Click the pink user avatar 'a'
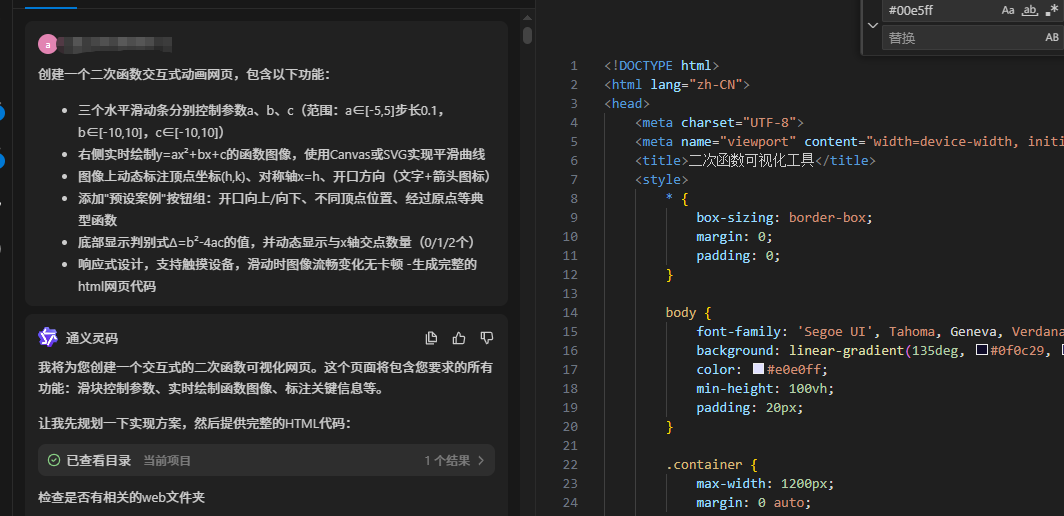 (x=48, y=45)
